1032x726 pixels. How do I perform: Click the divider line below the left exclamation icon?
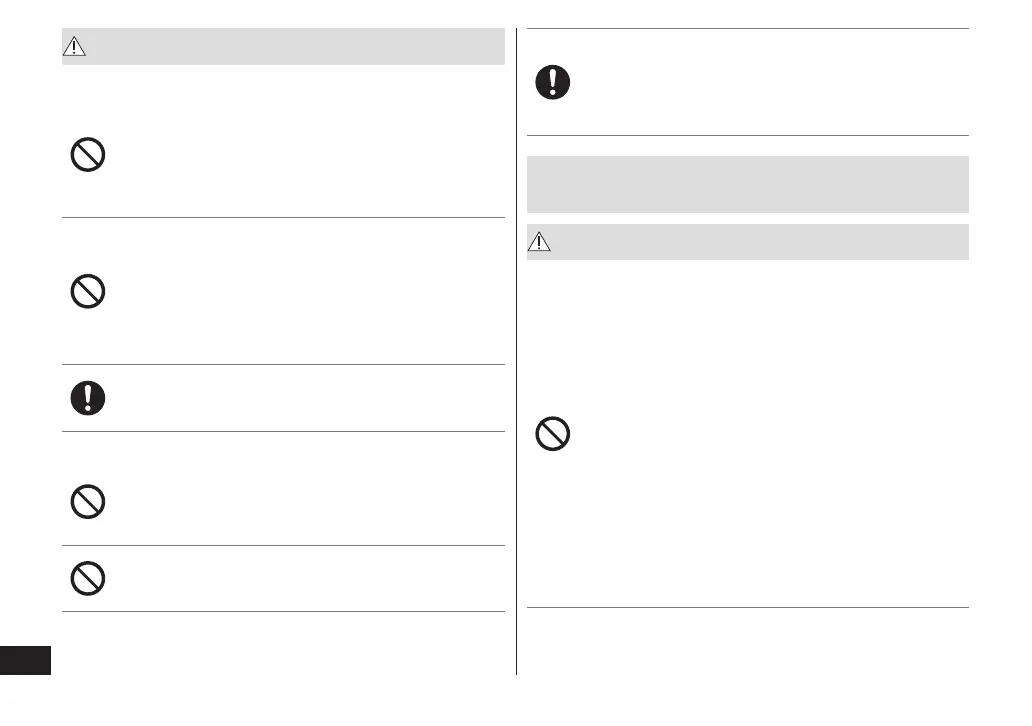[283, 432]
